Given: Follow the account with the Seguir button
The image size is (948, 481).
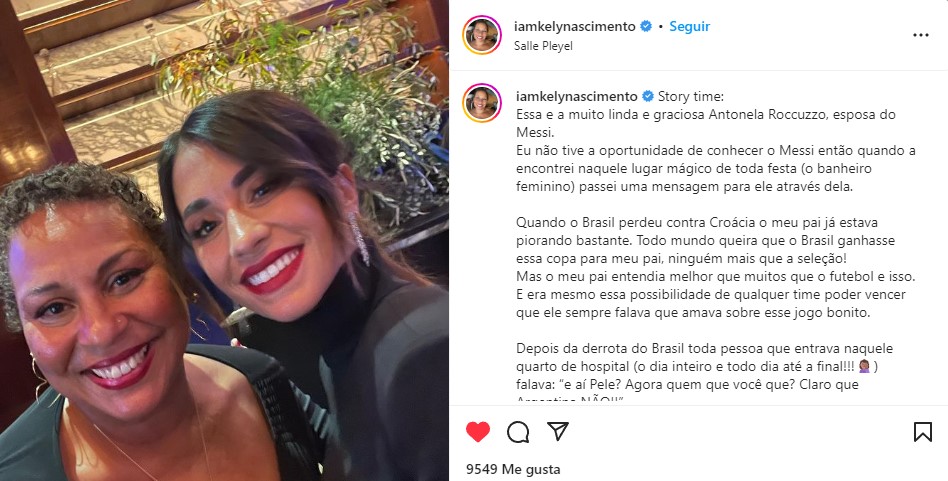Looking at the screenshot, I should click(x=689, y=26).
